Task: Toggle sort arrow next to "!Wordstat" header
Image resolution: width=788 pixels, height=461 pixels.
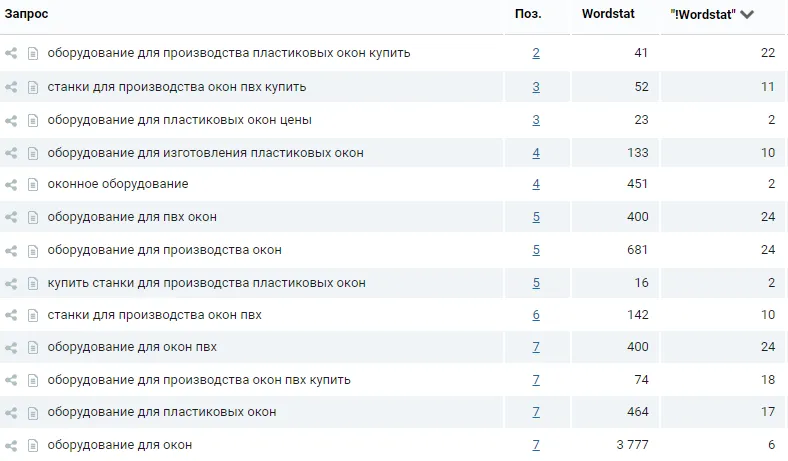Action: (747, 15)
